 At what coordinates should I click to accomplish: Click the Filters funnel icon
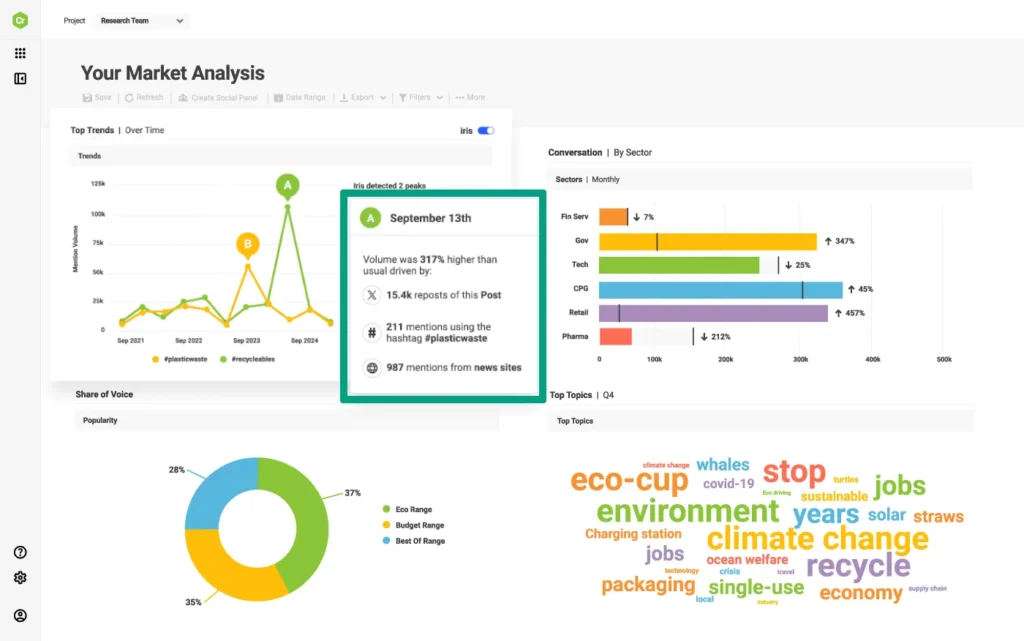tap(403, 97)
